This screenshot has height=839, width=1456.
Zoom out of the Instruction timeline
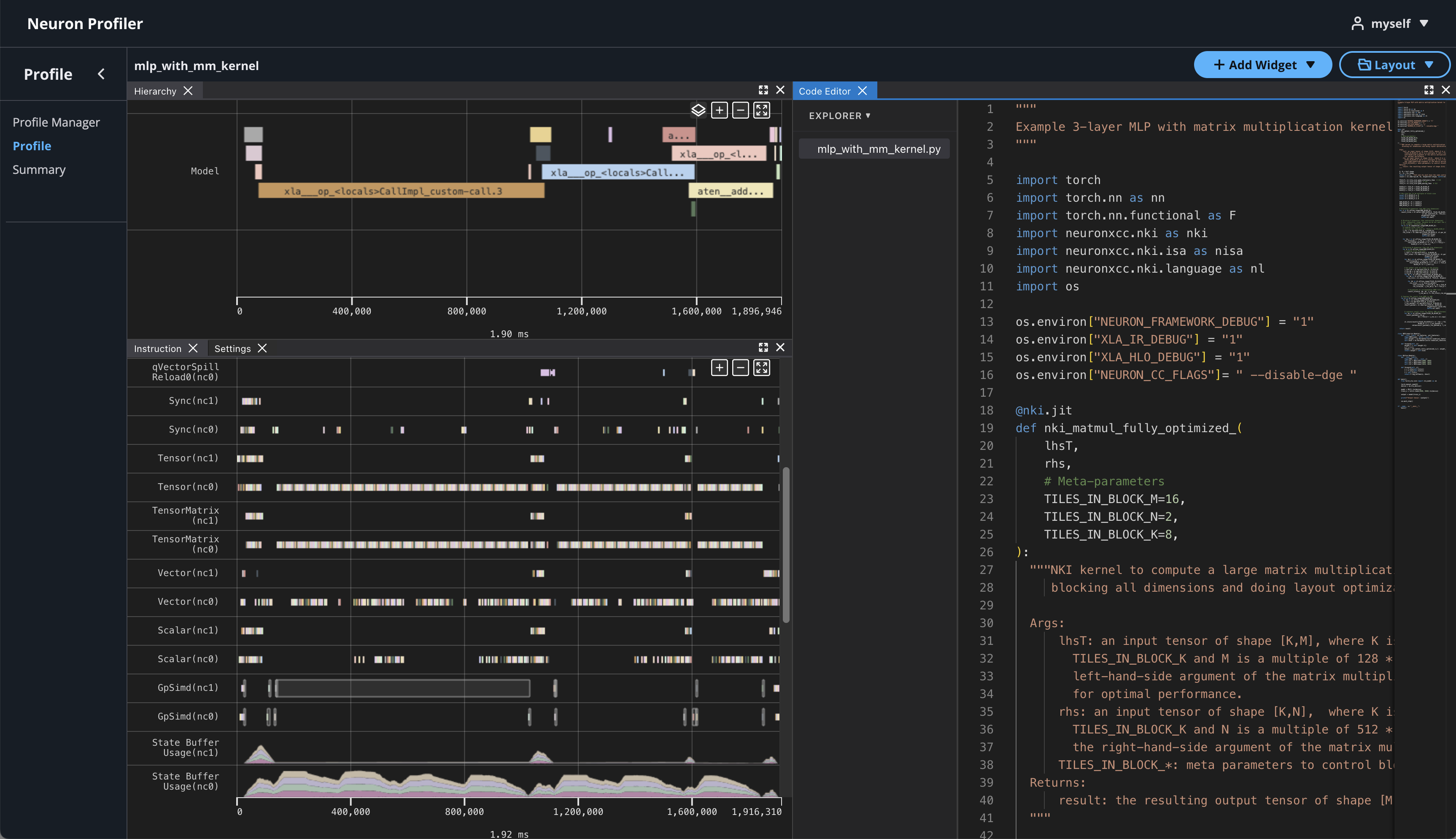click(x=740, y=368)
